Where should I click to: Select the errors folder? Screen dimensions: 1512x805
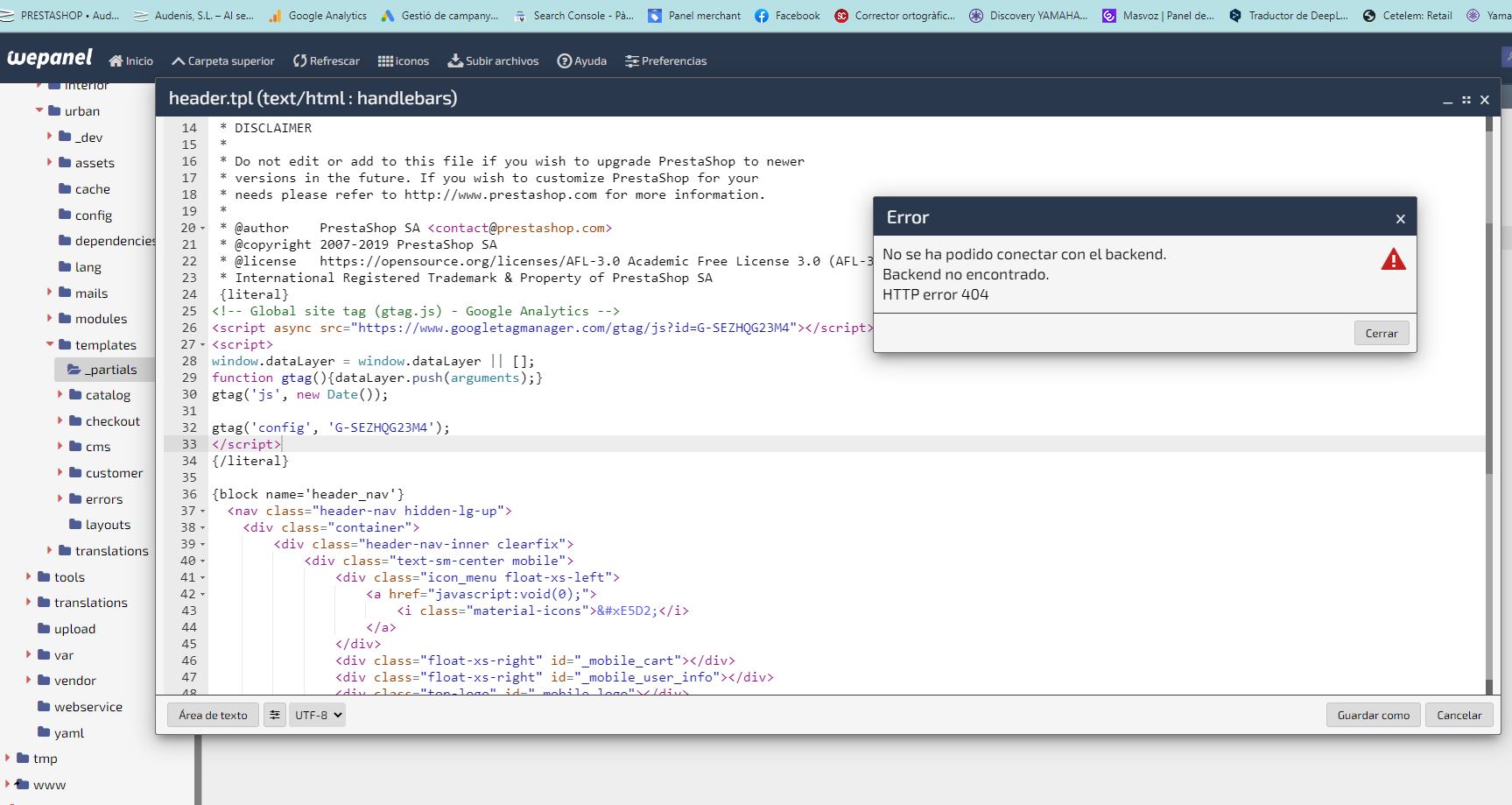[95, 499]
